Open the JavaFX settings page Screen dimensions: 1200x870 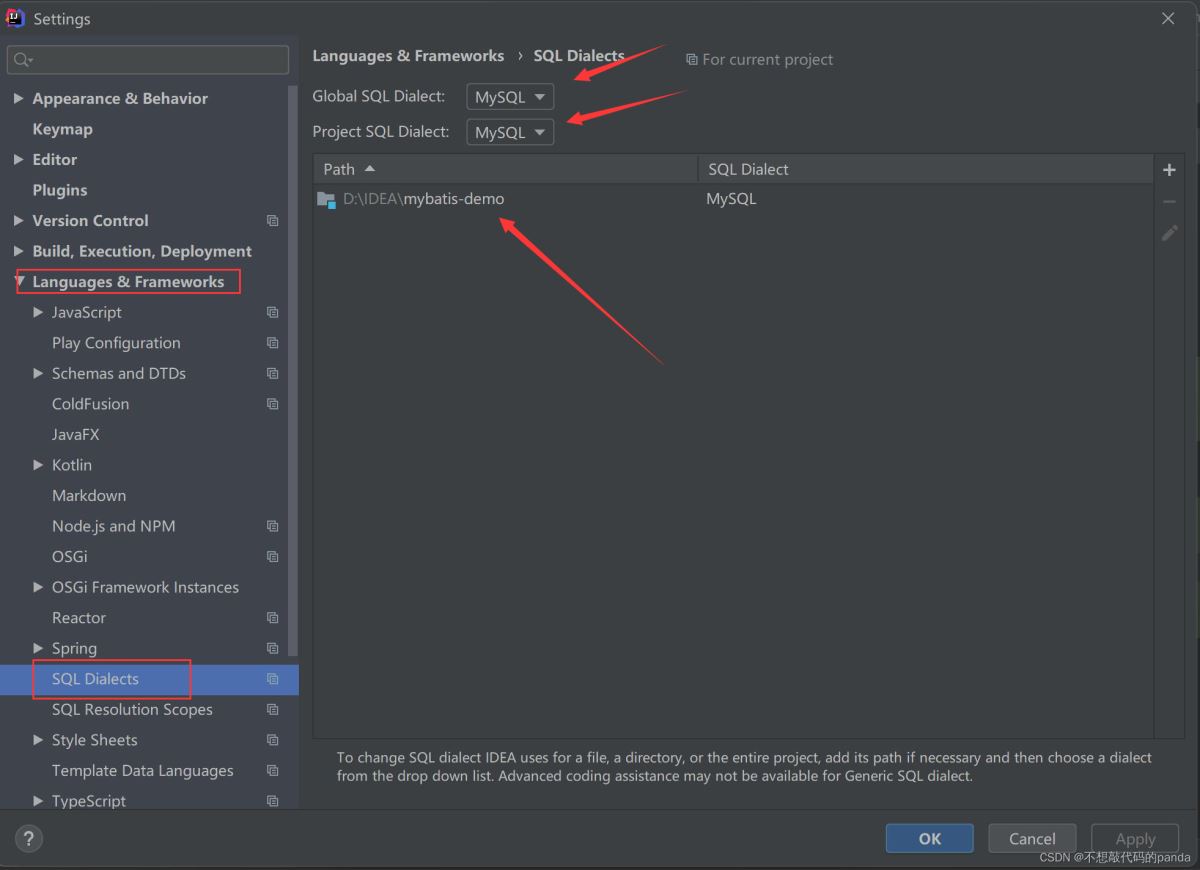[x=76, y=435]
